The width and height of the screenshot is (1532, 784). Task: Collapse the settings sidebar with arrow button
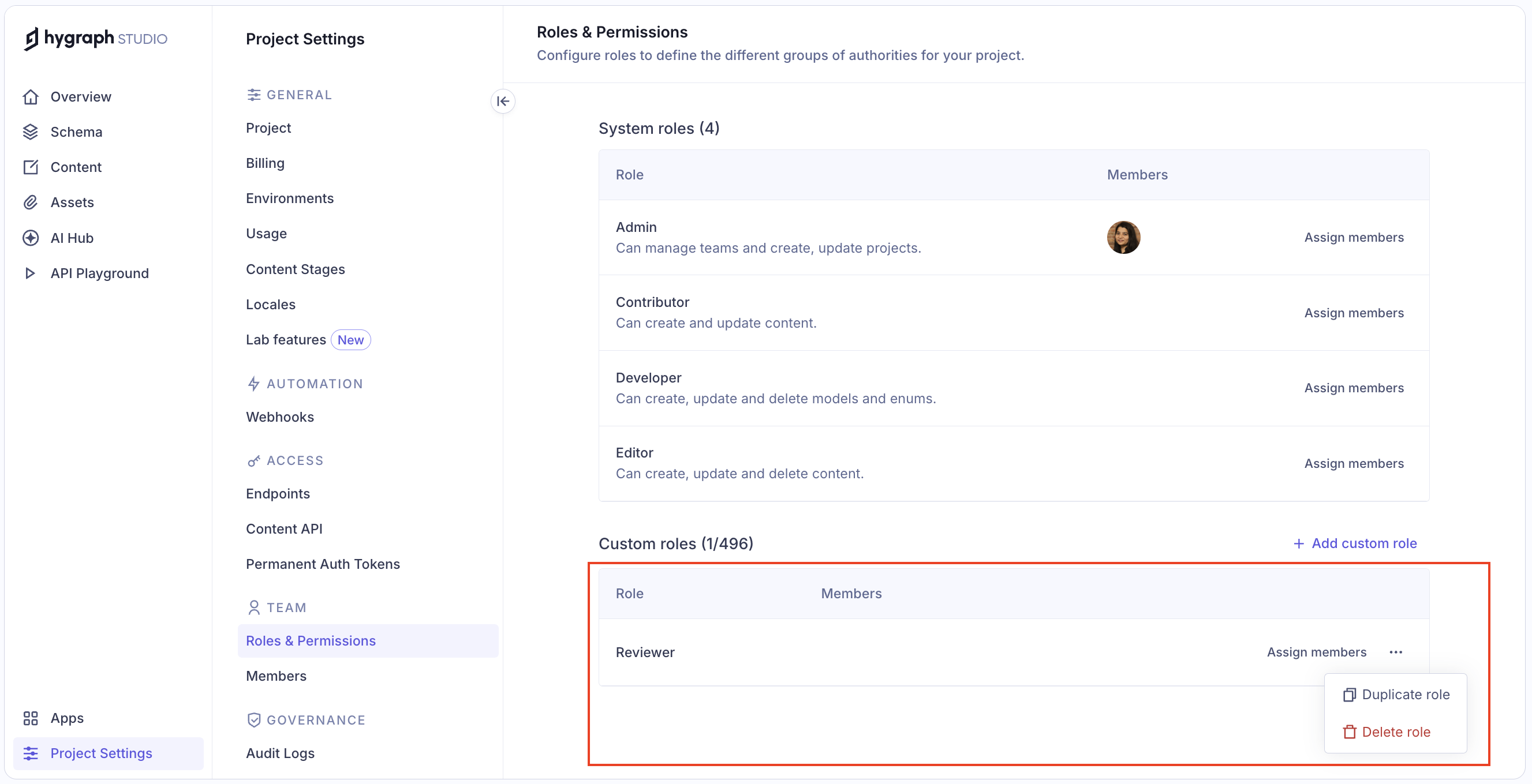[x=503, y=101]
